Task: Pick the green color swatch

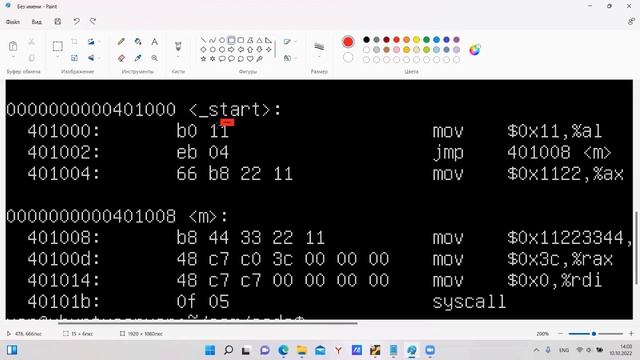Action: [427, 40]
